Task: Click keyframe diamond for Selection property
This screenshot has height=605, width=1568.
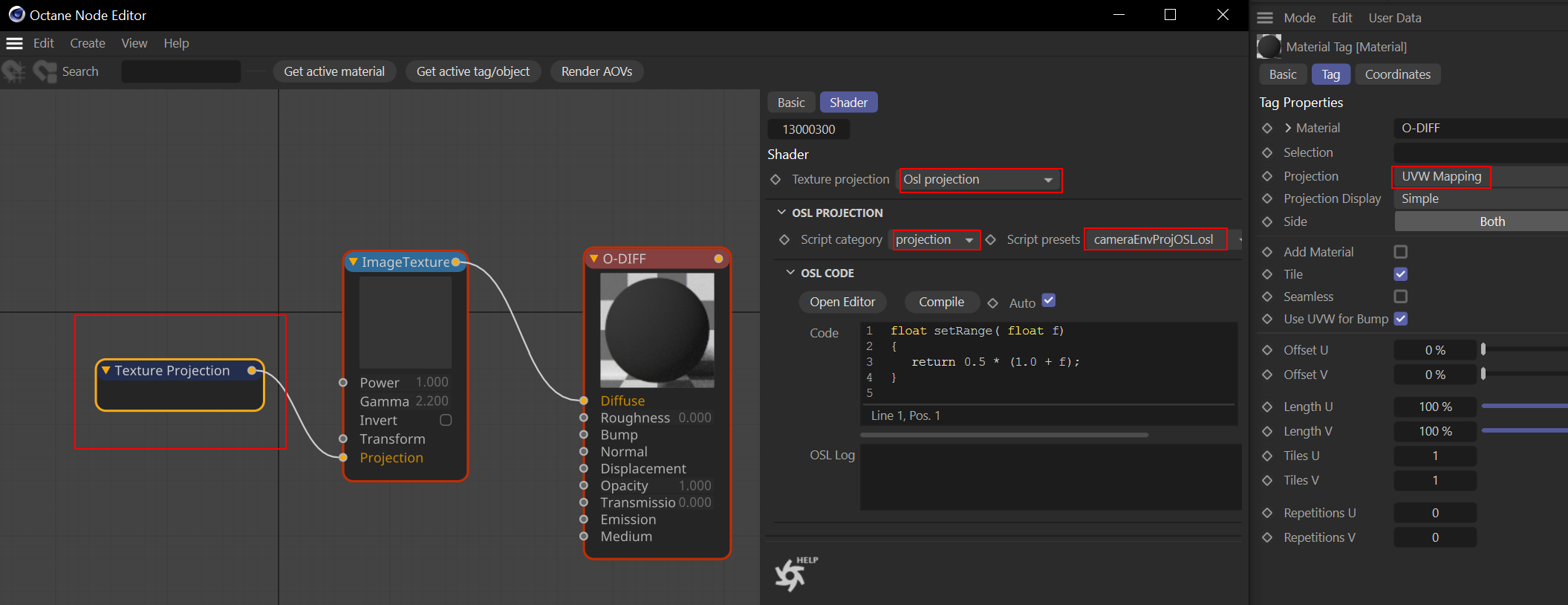Action: [1267, 153]
